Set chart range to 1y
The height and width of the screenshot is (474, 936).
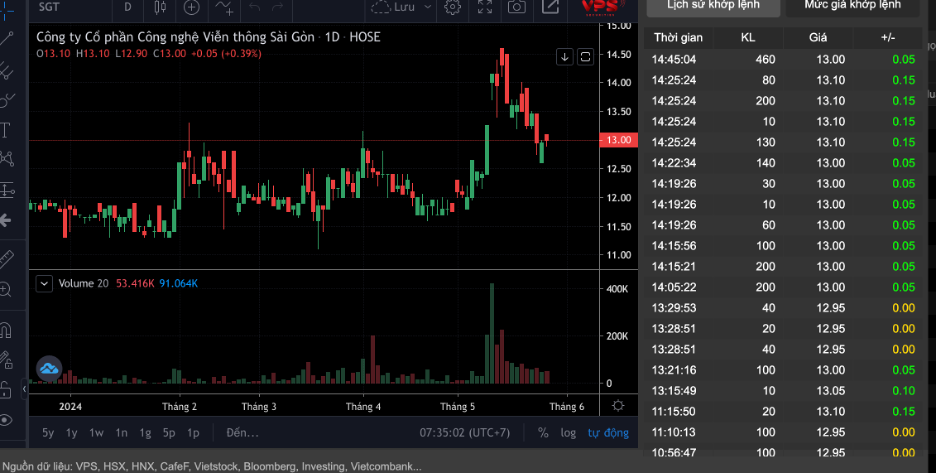click(x=72, y=433)
